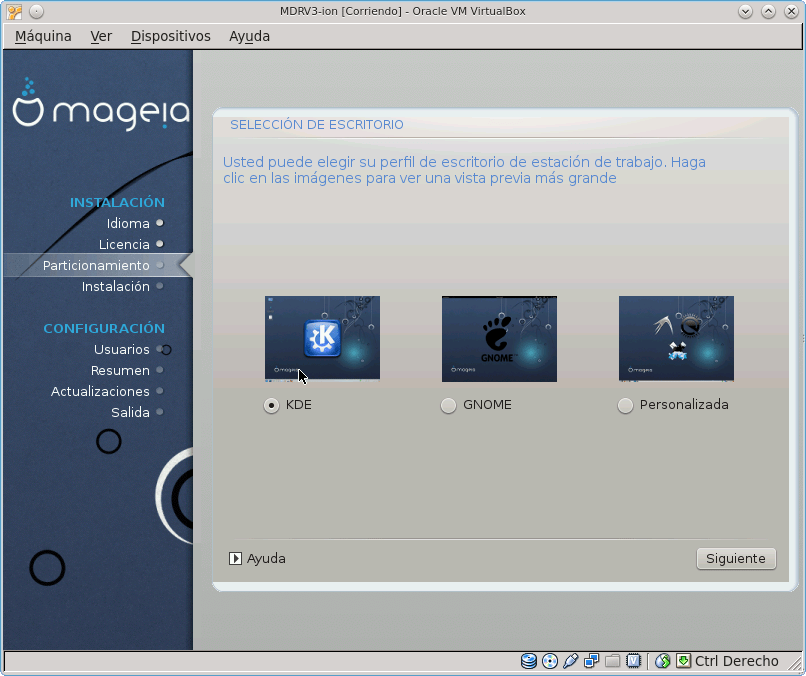Screen dimensions: 806x676
Task: Select the KDE desktop radio button
Action: [271, 405]
